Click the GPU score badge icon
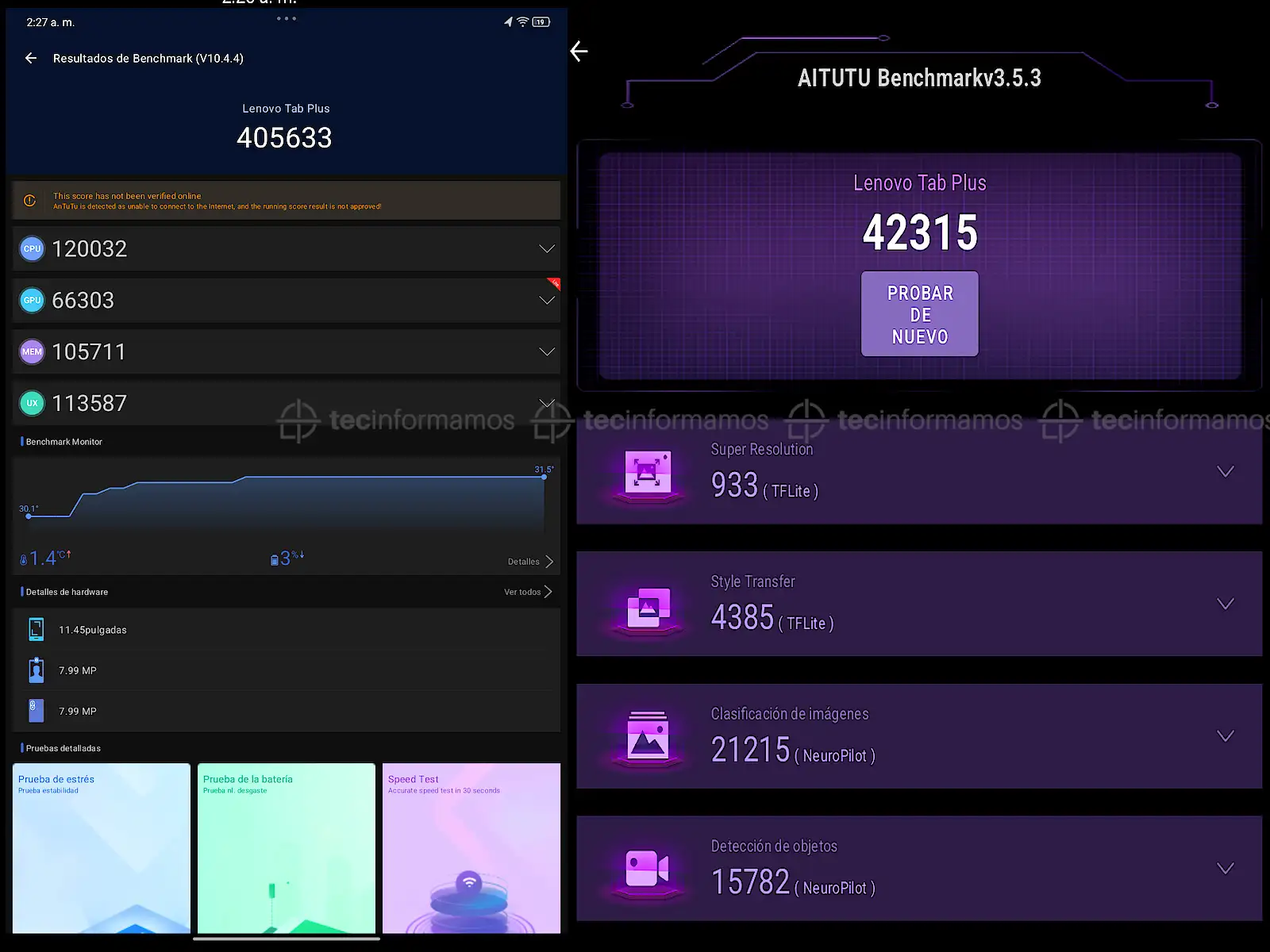This screenshot has height=952, width=1270. [32, 301]
